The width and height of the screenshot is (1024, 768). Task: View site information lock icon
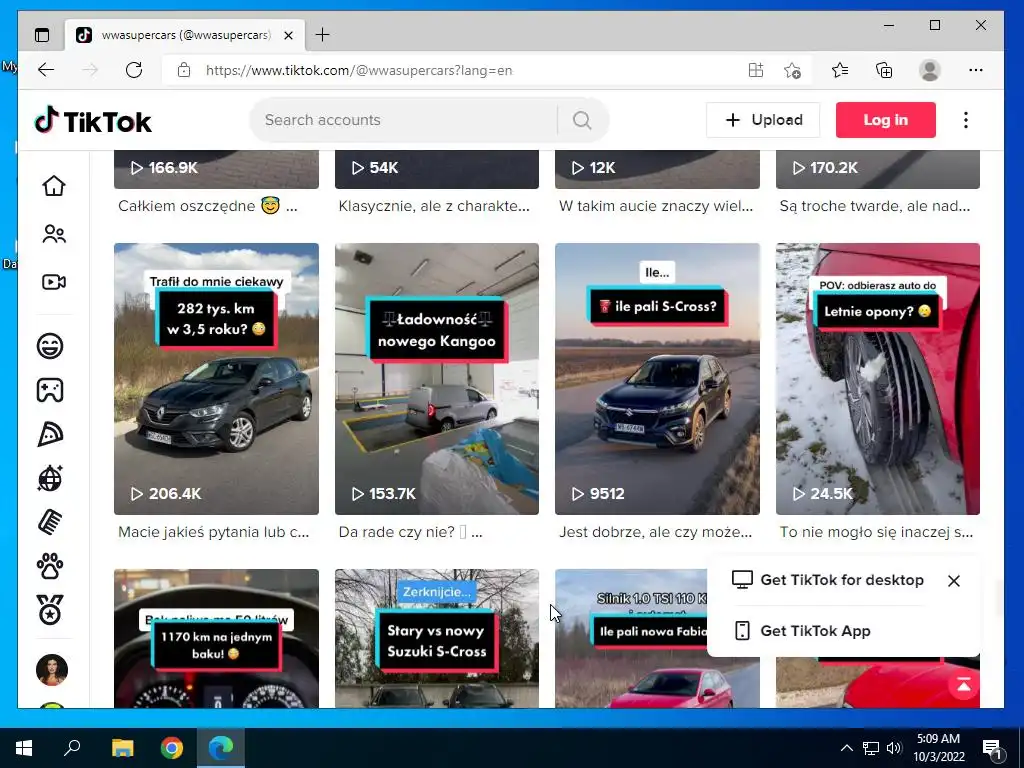(x=184, y=70)
